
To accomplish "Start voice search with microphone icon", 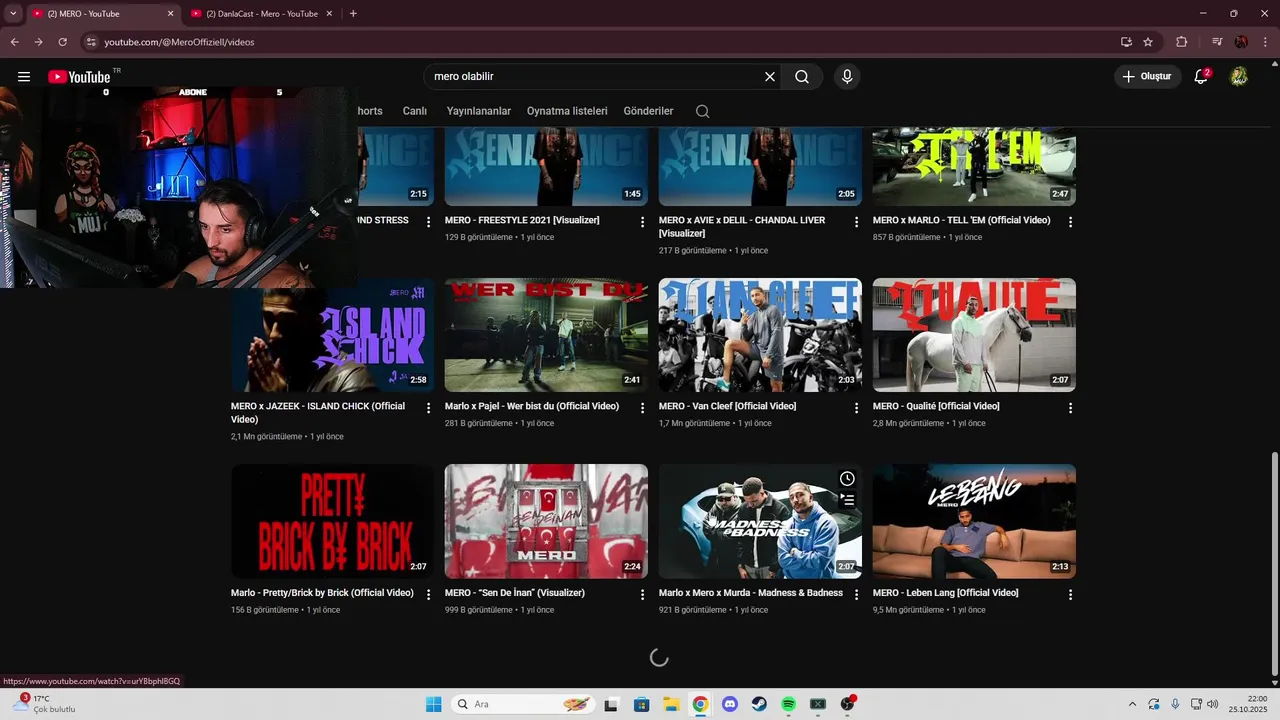I will [847, 77].
